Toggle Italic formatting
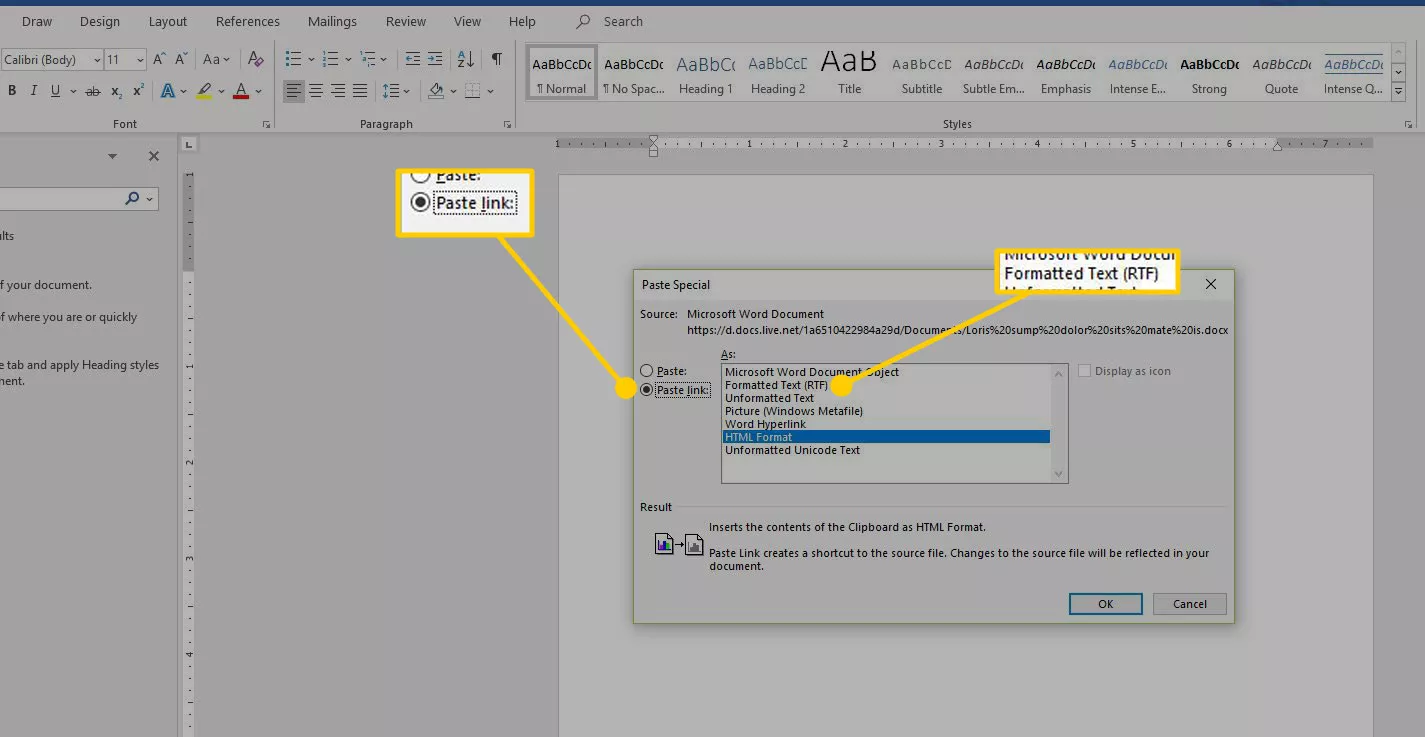The image size is (1425, 737). tap(33, 91)
